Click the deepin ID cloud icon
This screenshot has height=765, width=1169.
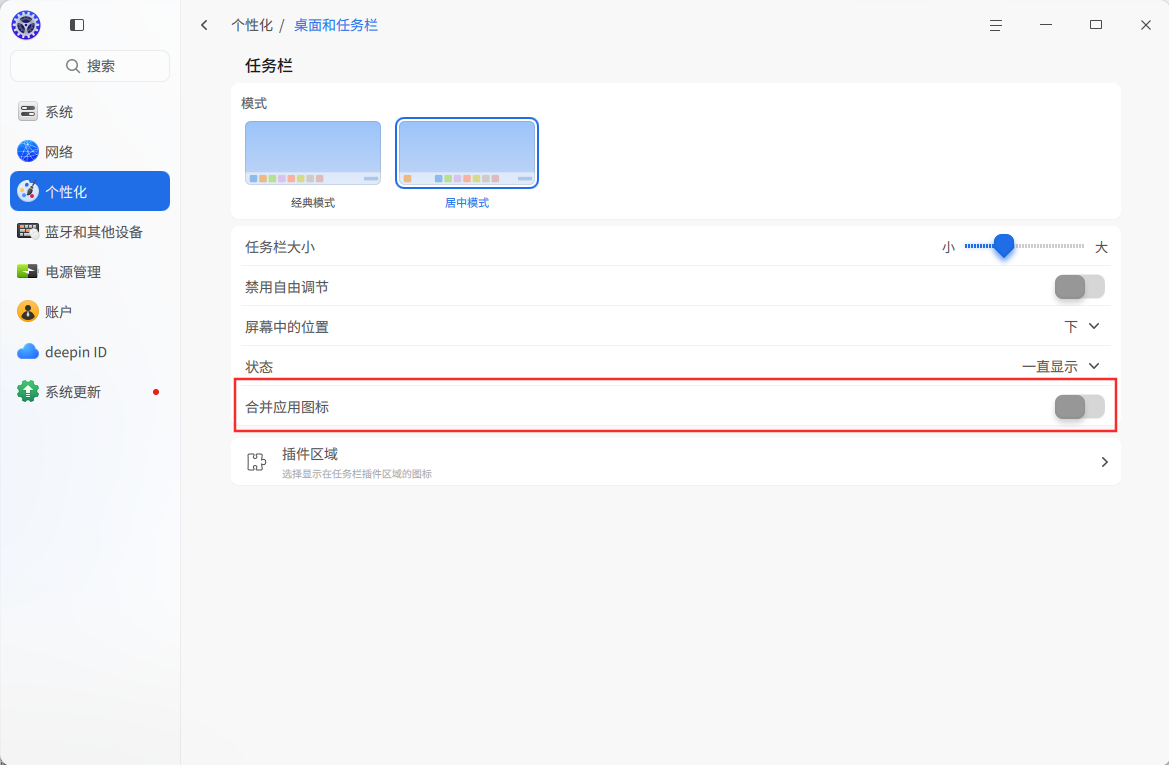28,351
